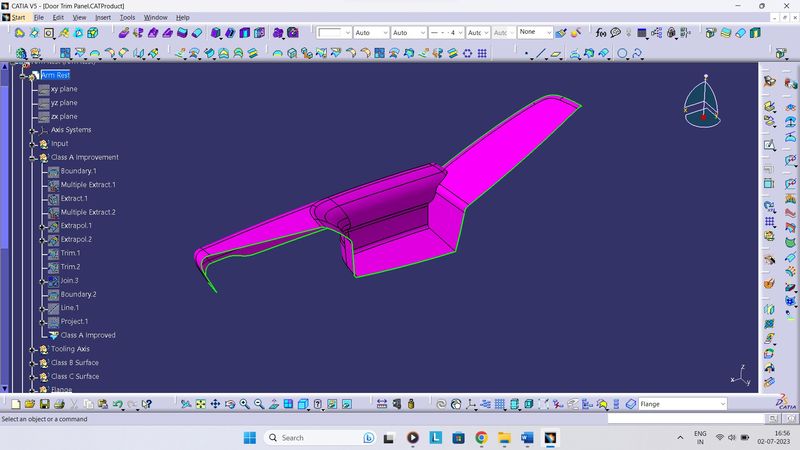
Task: Click the Formula f(x) icon
Action: 601,33
